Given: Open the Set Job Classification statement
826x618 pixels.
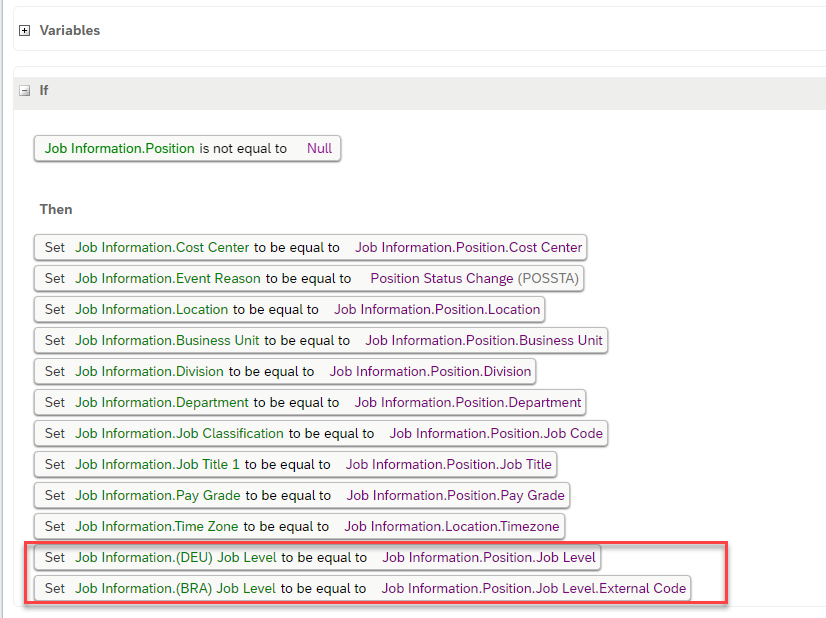Looking at the screenshot, I should pos(321,434).
